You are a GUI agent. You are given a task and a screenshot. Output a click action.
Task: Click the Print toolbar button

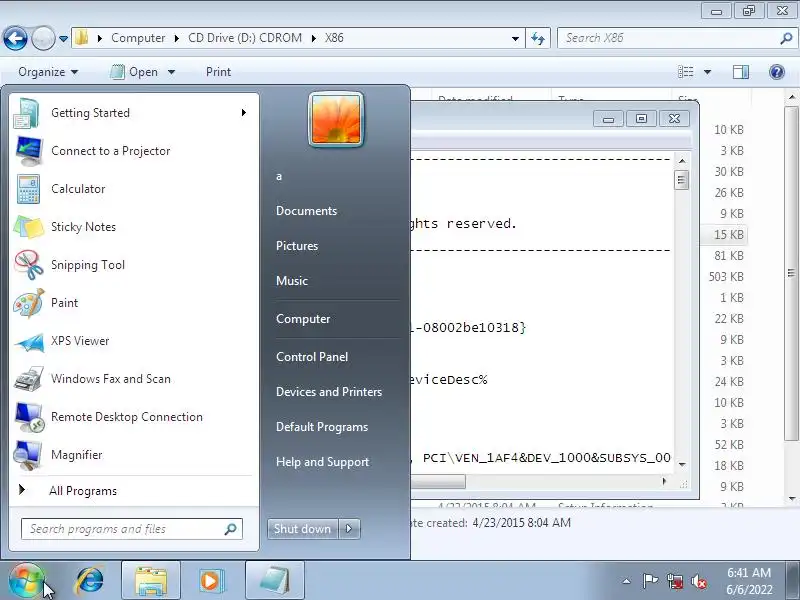tap(218, 72)
